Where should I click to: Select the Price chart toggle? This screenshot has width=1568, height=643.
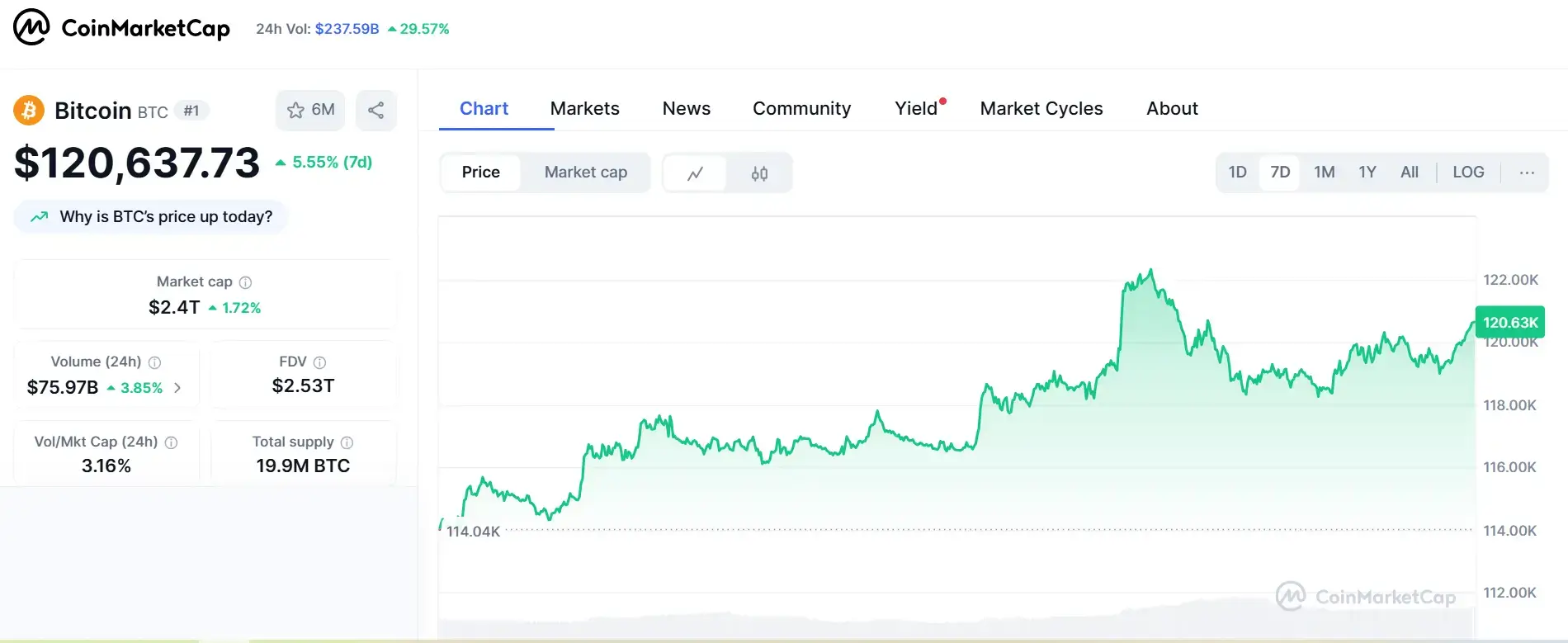(481, 173)
